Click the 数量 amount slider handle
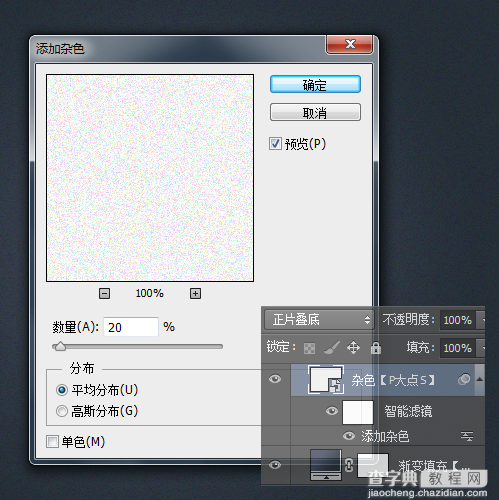Screen dimensions: 499x500 click(60, 346)
